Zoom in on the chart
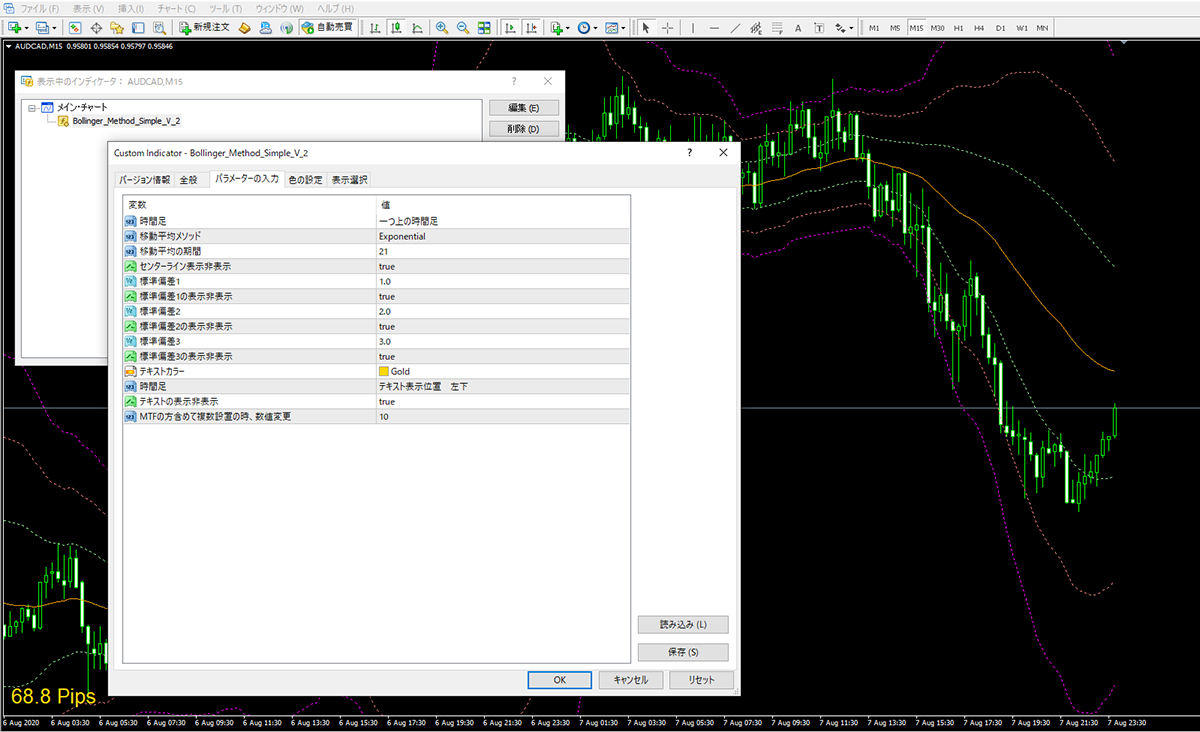The width and height of the screenshot is (1200, 732). point(441,27)
